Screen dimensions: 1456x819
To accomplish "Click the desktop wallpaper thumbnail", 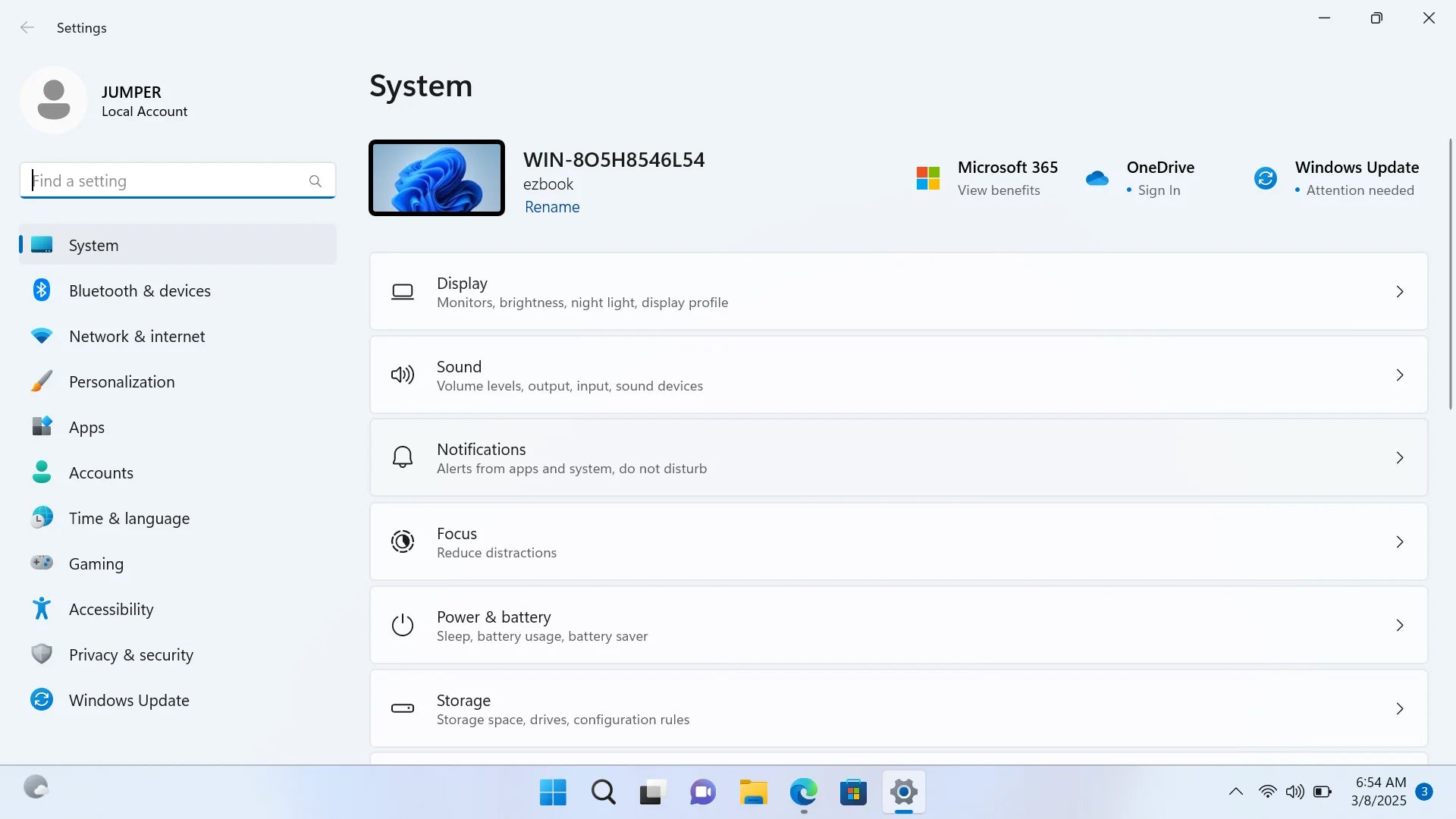I will tap(437, 178).
